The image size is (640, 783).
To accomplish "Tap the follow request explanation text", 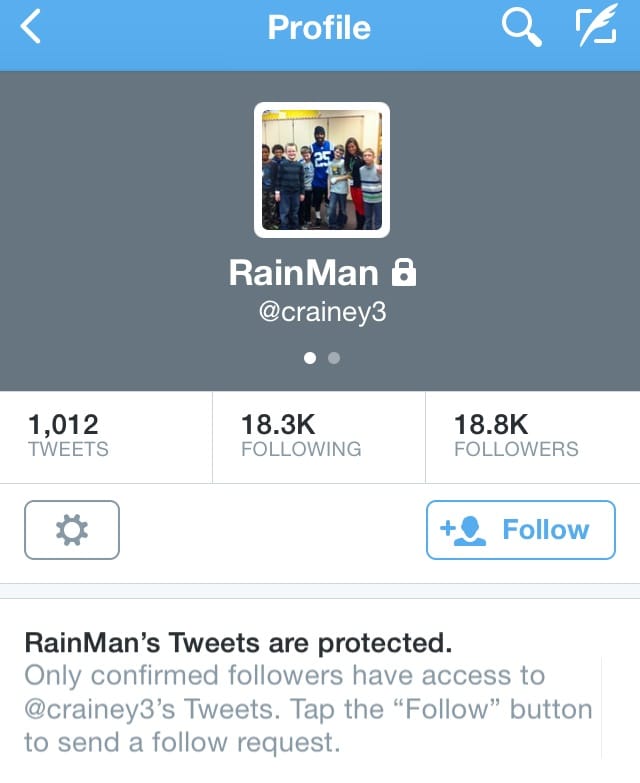I will pyautogui.click(x=308, y=709).
